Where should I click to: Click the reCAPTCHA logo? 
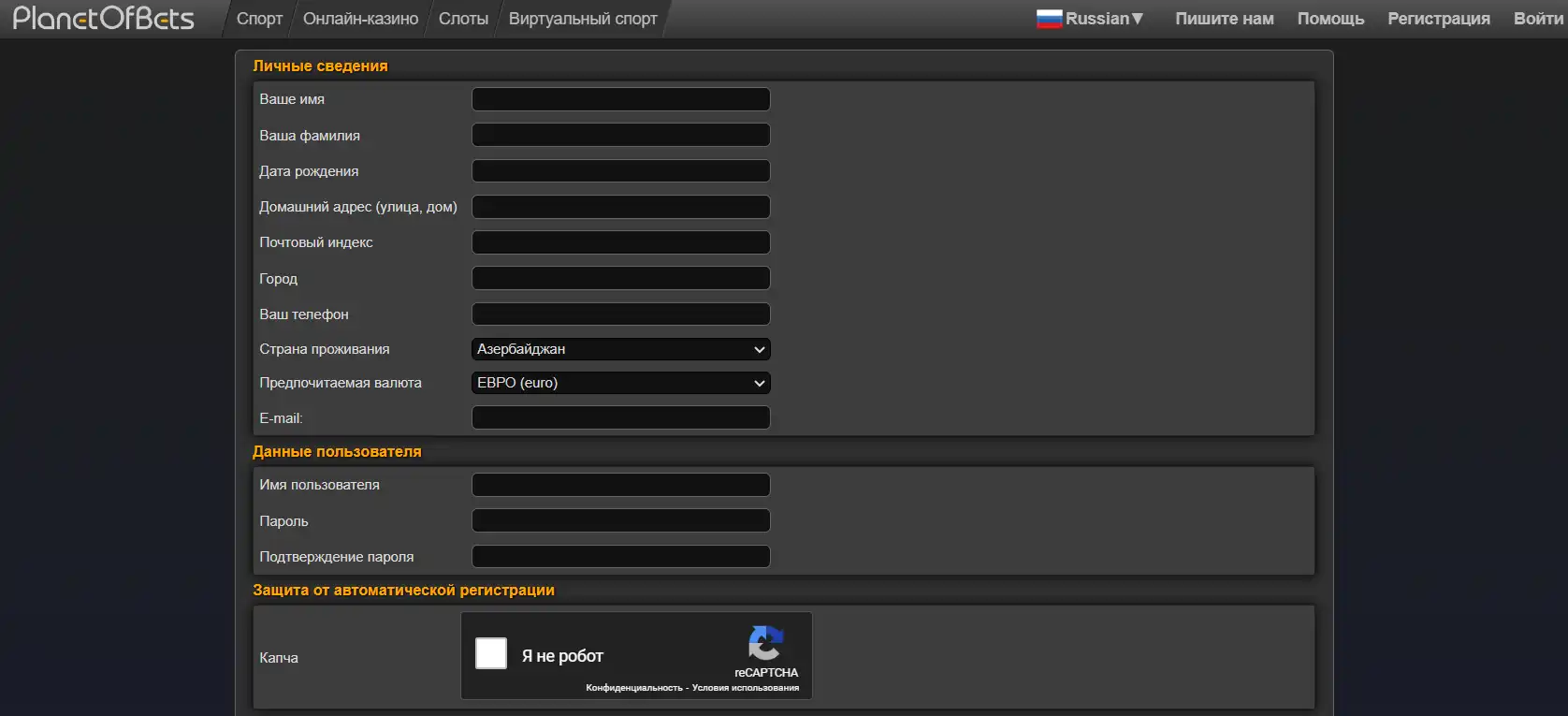pos(765,643)
